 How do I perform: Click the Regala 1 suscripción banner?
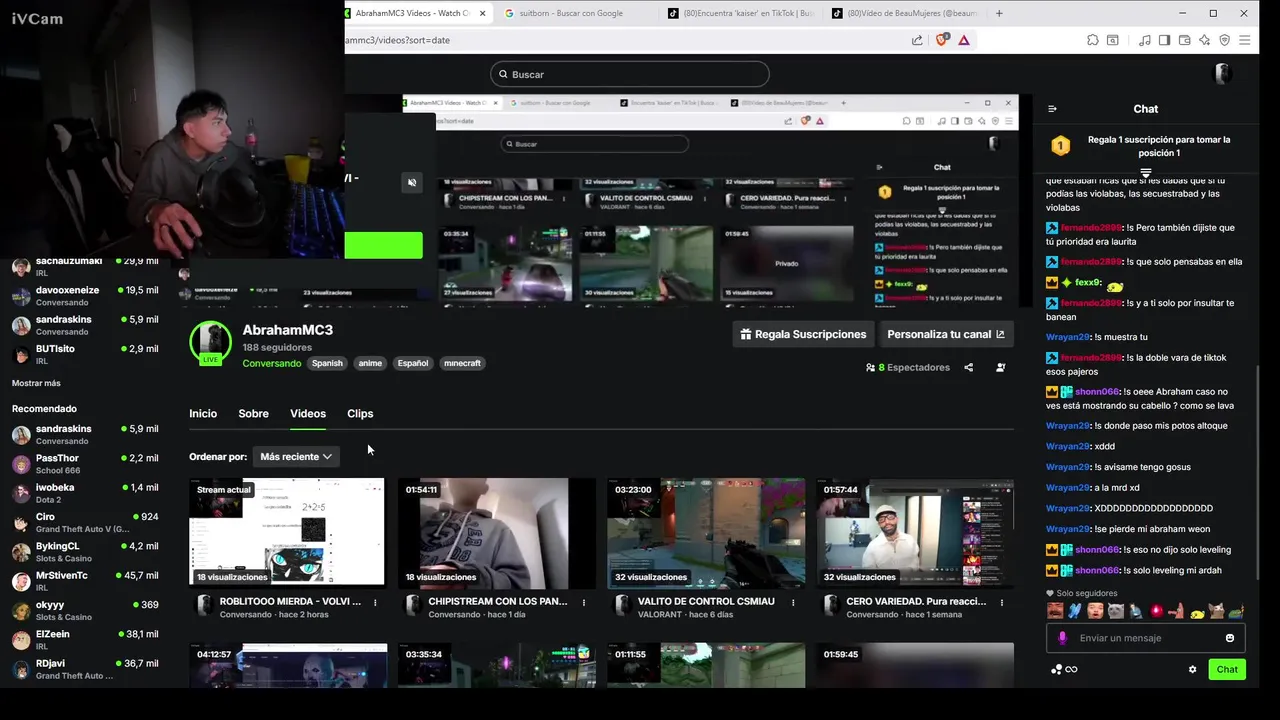1146,146
